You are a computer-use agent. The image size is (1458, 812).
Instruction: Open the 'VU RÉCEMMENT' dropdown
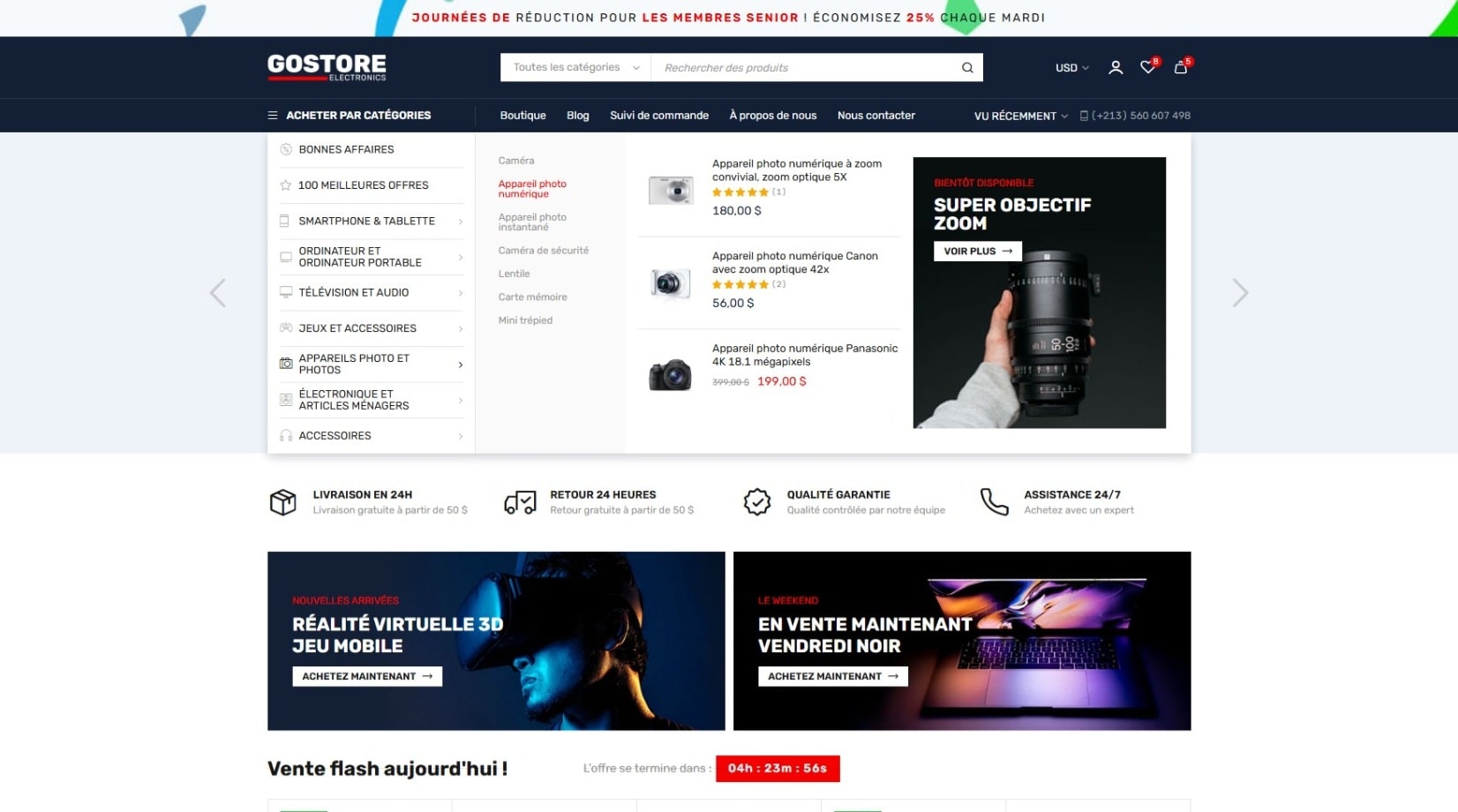(1019, 116)
